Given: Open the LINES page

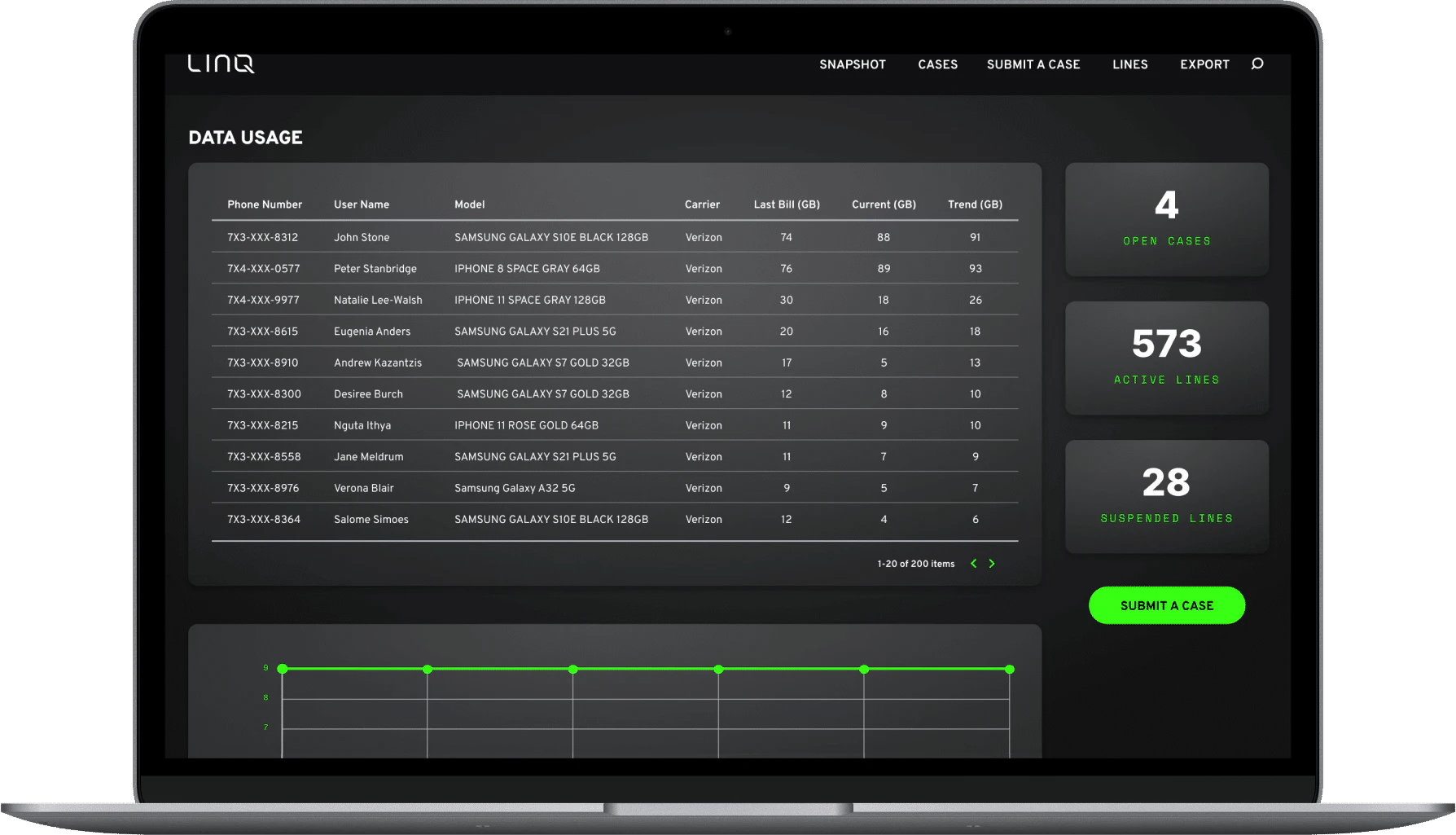Looking at the screenshot, I should click(x=1129, y=64).
